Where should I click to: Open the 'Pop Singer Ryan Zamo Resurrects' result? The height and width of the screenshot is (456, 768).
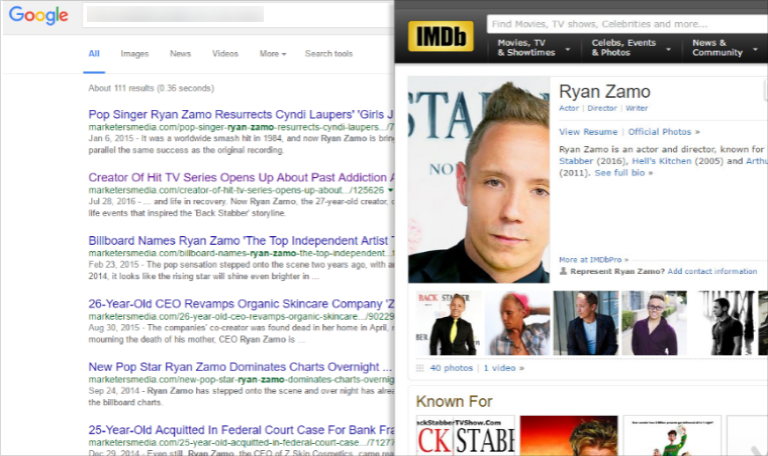coord(241,115)
